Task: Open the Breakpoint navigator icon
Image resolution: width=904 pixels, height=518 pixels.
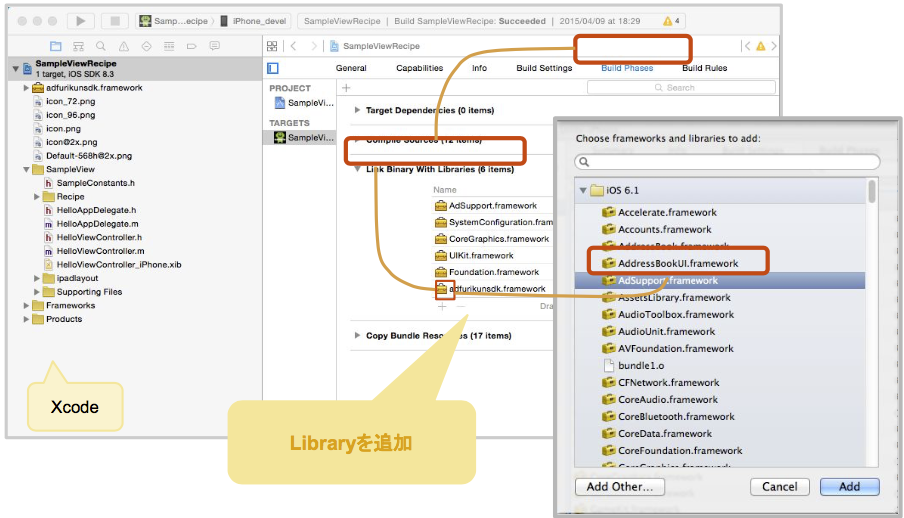Action: click(191, 46)
